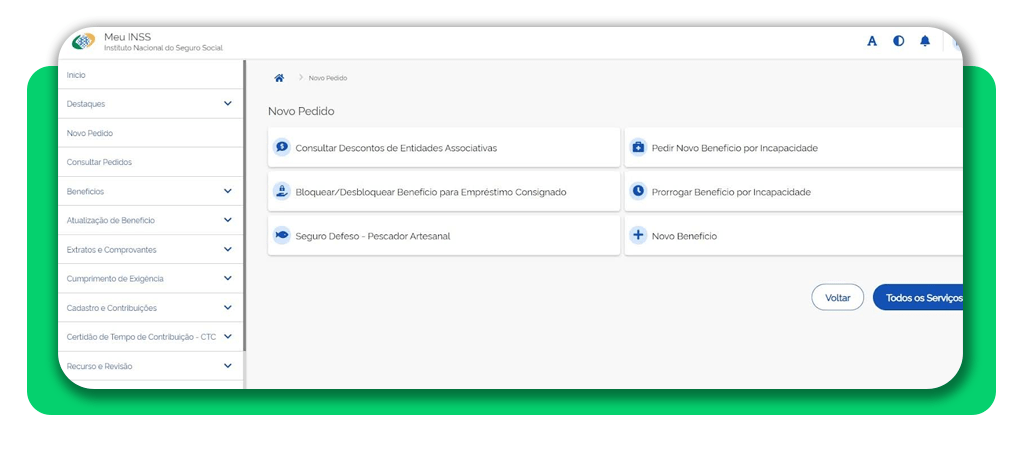This screenshot has width=1024, height=451.
Task: Click the Pedir Novo Benefício medical kit icon
Action: click(x=638, y=147)
